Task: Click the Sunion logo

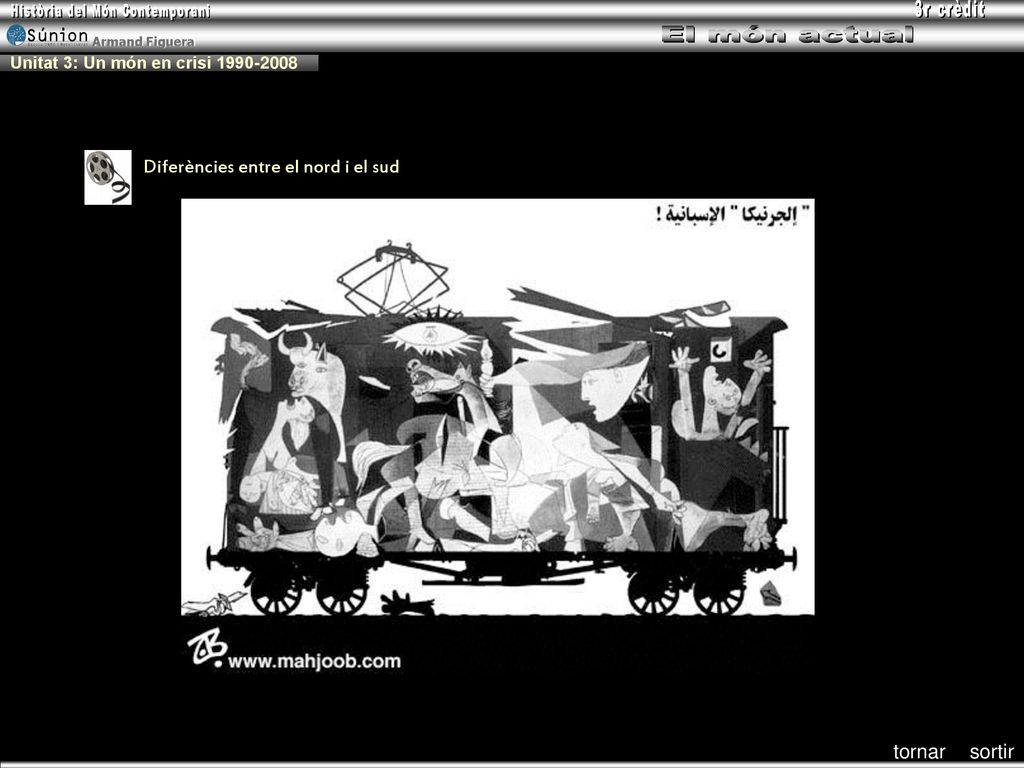Action: tap(47, 35)
